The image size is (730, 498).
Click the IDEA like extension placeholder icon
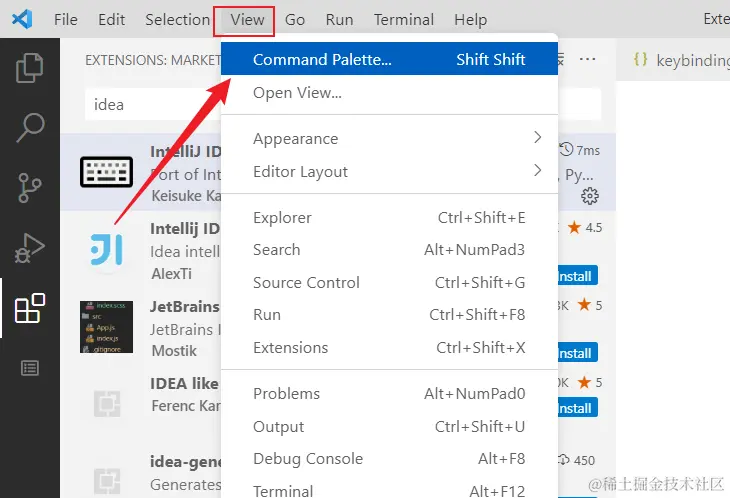coord(107,404)
